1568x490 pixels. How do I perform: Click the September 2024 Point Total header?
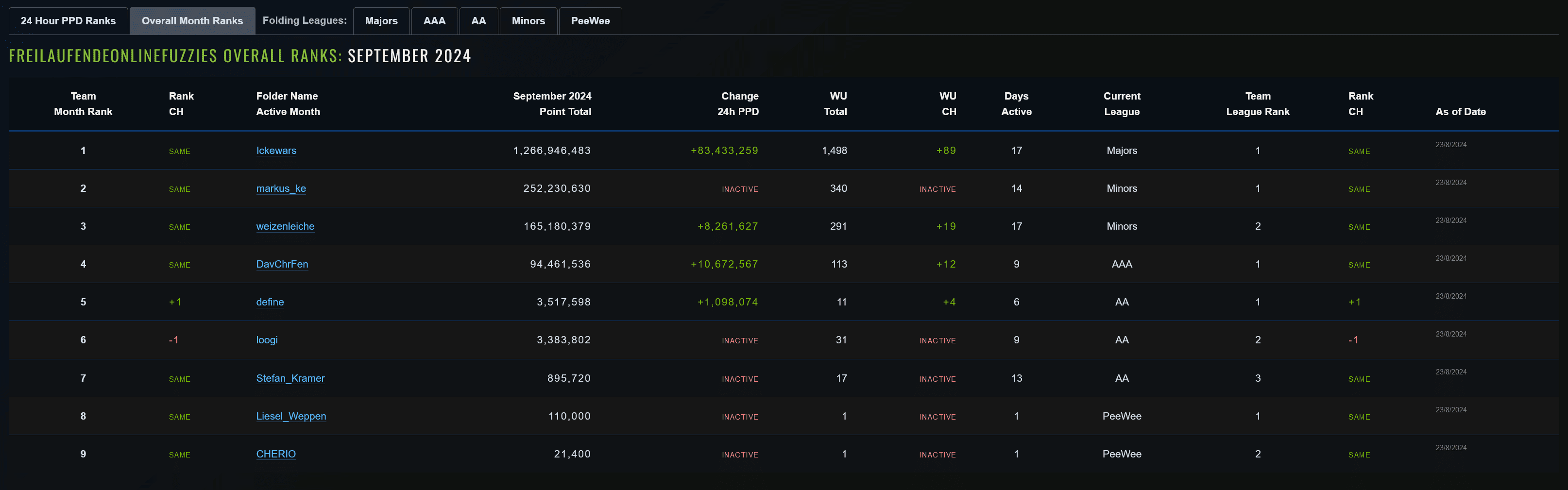(552, 103)
